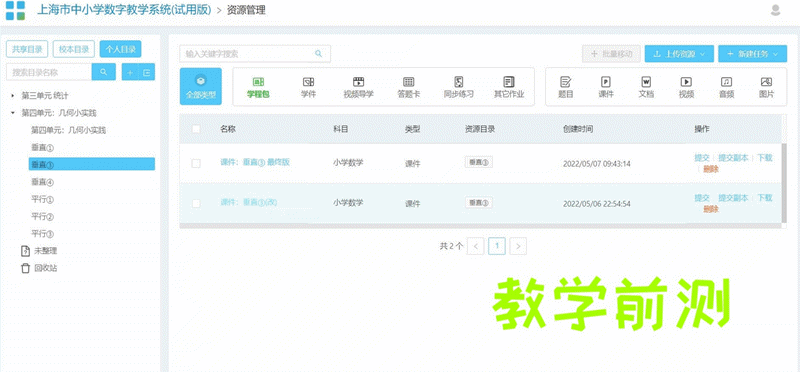Click 提交 for the 2022/05/06 row

click(x=702, y=197)
